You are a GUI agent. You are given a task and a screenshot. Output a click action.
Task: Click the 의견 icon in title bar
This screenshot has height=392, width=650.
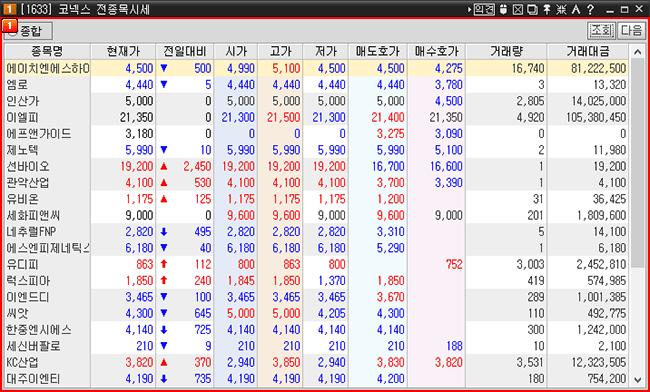tap(485, 9)
